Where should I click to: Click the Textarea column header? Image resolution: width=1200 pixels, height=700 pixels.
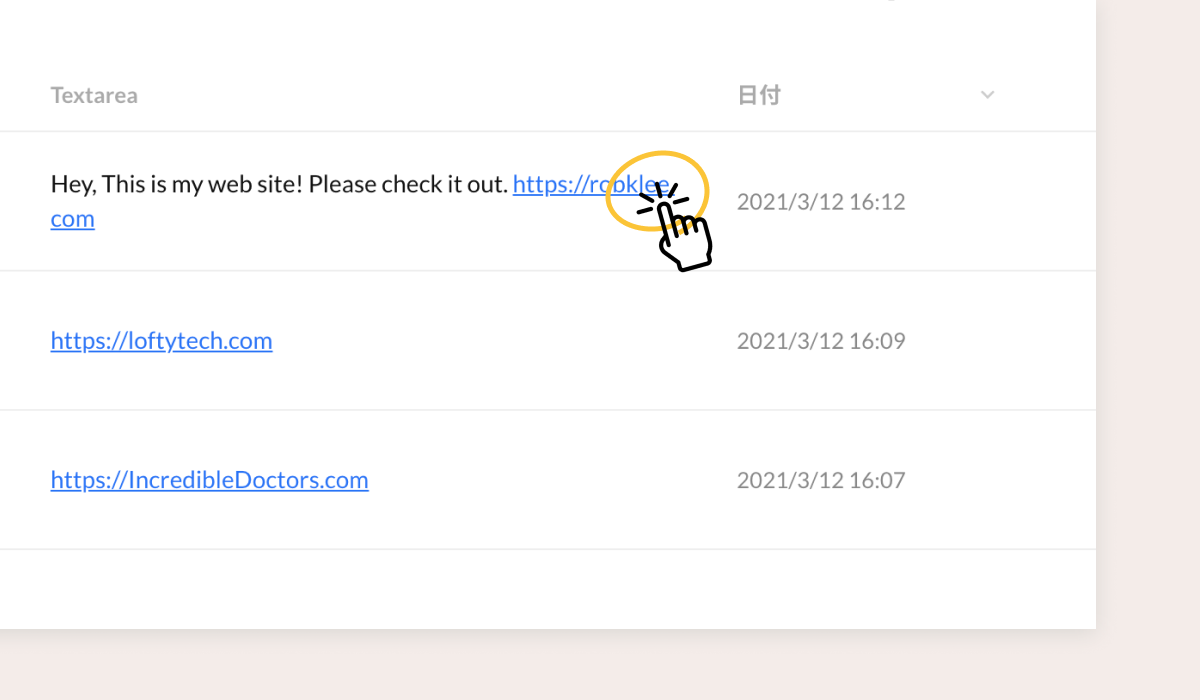[94, 96]
